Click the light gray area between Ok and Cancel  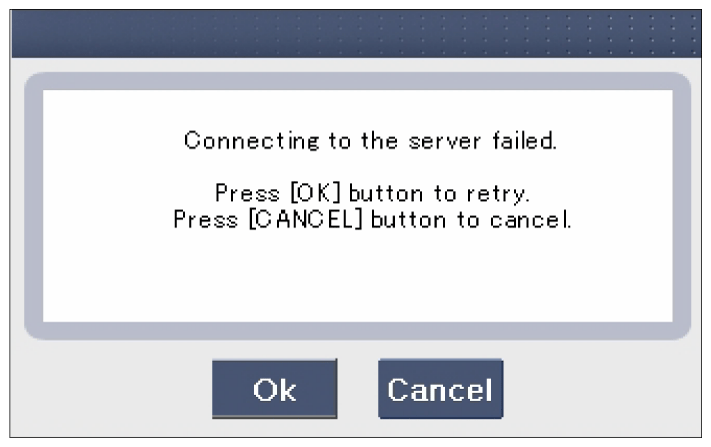pos(358,389)
